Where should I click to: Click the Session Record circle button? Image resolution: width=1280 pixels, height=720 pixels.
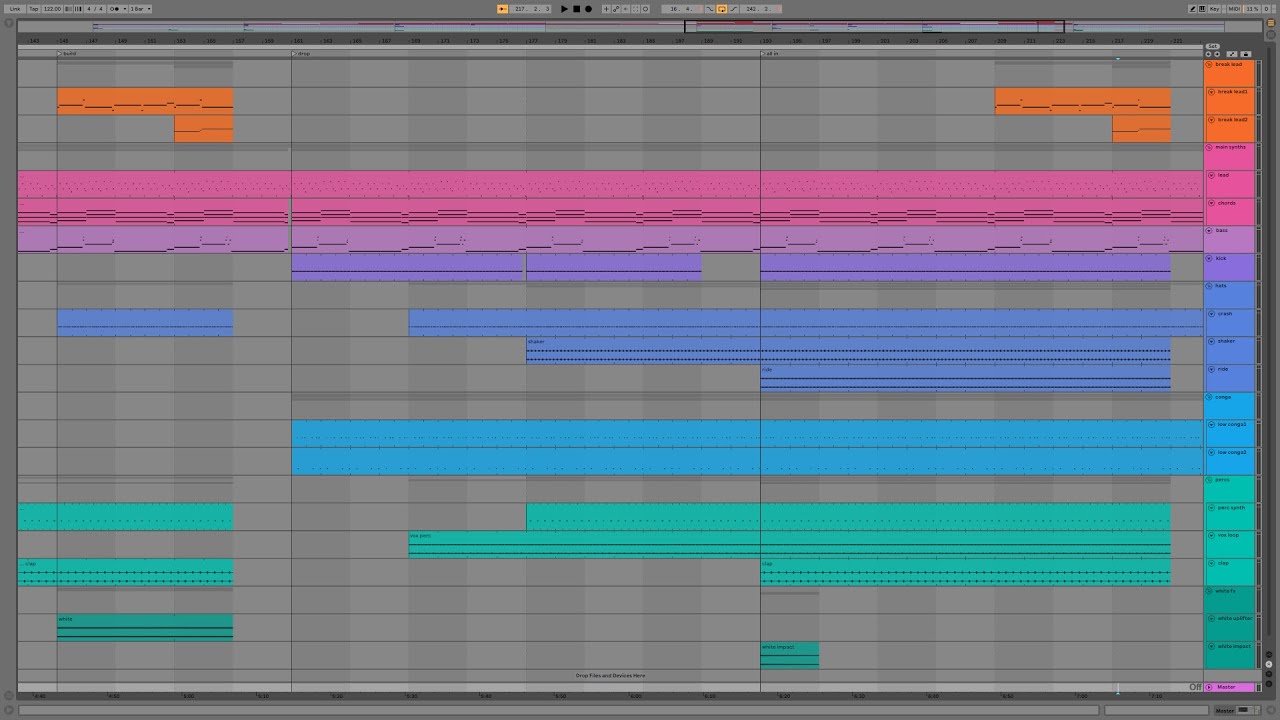point(645,9)
